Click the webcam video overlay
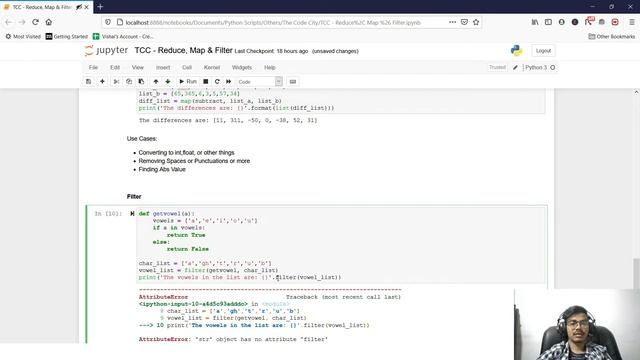 coord(577,324)
